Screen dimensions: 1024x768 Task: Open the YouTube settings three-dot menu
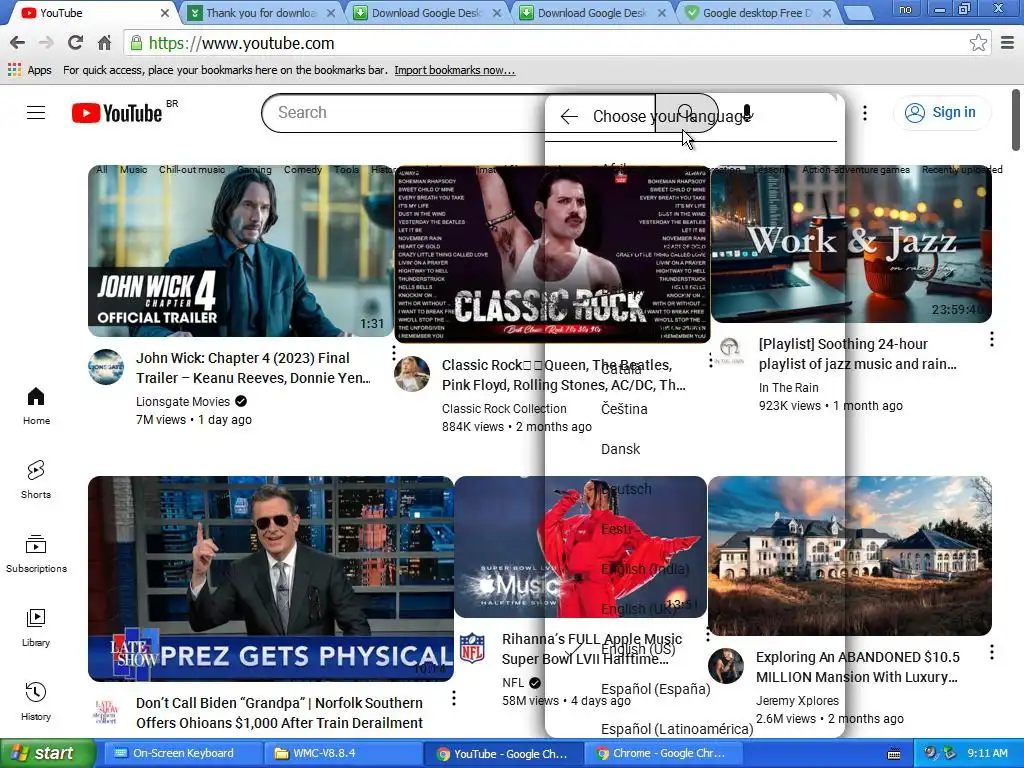(x=865, y=113)
